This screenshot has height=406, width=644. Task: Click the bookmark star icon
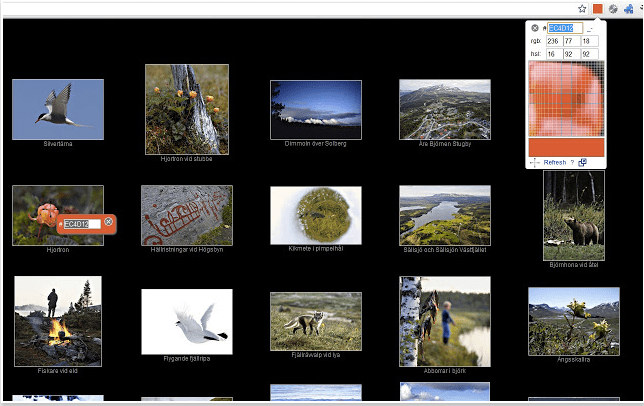[x=582, y=9]
